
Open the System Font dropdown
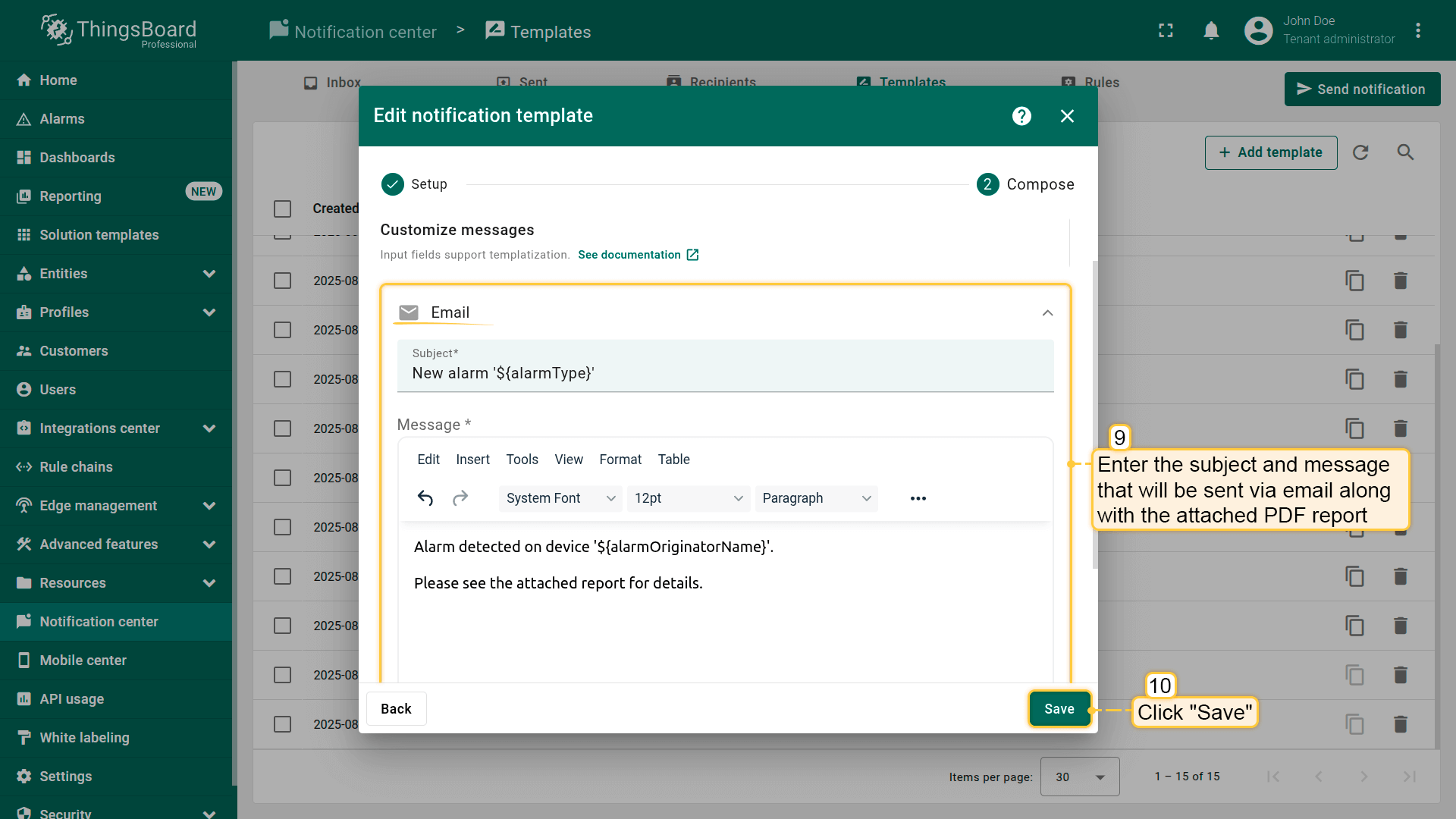coord(560,498)
